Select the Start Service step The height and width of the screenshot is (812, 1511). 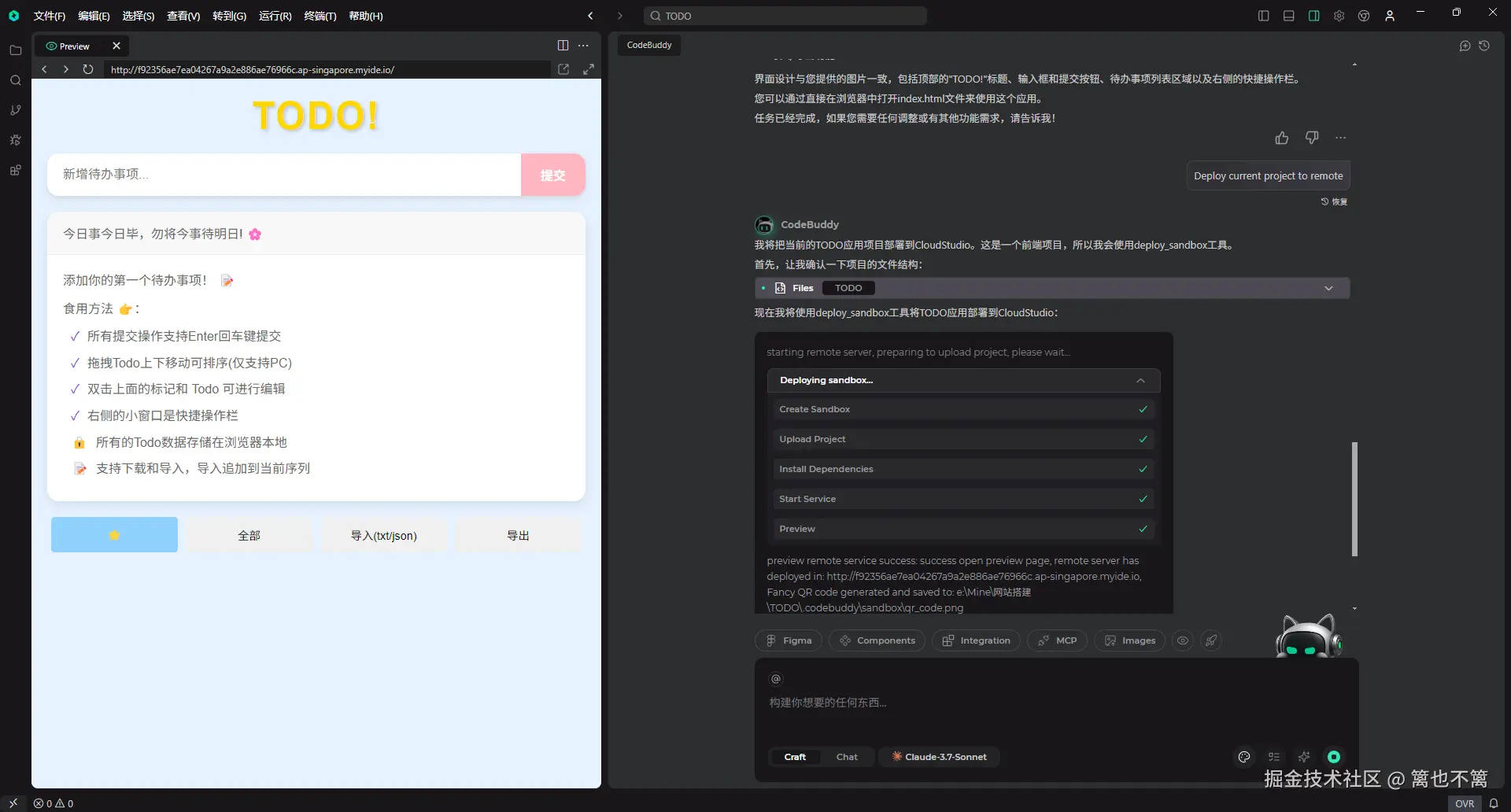tap(963, 499)
